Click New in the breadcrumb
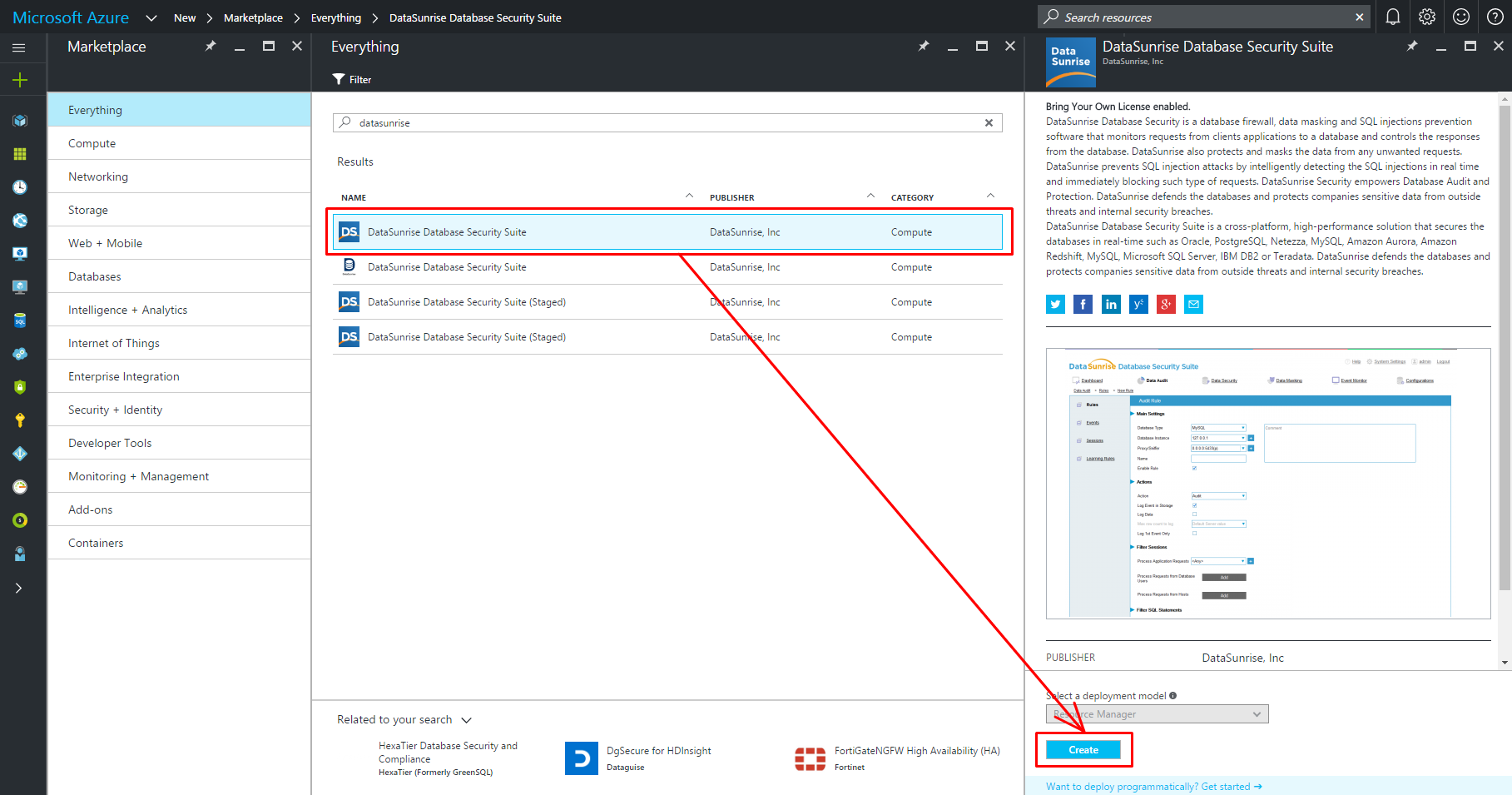The height and width of the screenshot is (795, 1512). 185,17
